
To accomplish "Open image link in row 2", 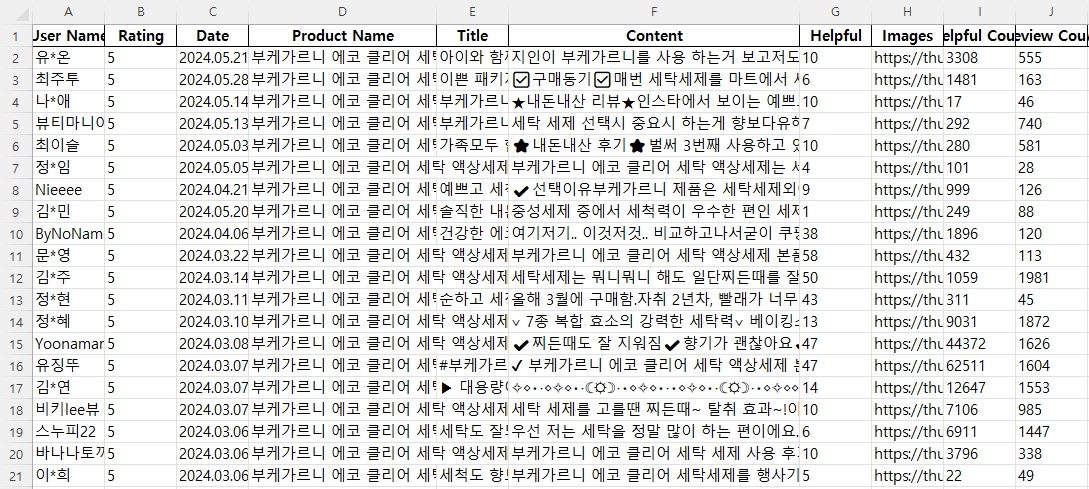I will tap(907, 58).
